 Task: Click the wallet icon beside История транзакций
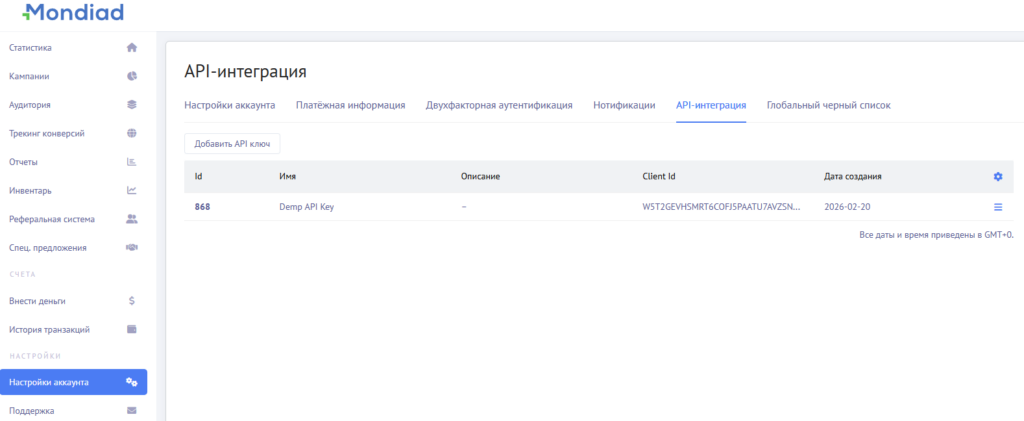tap(131, 330)
